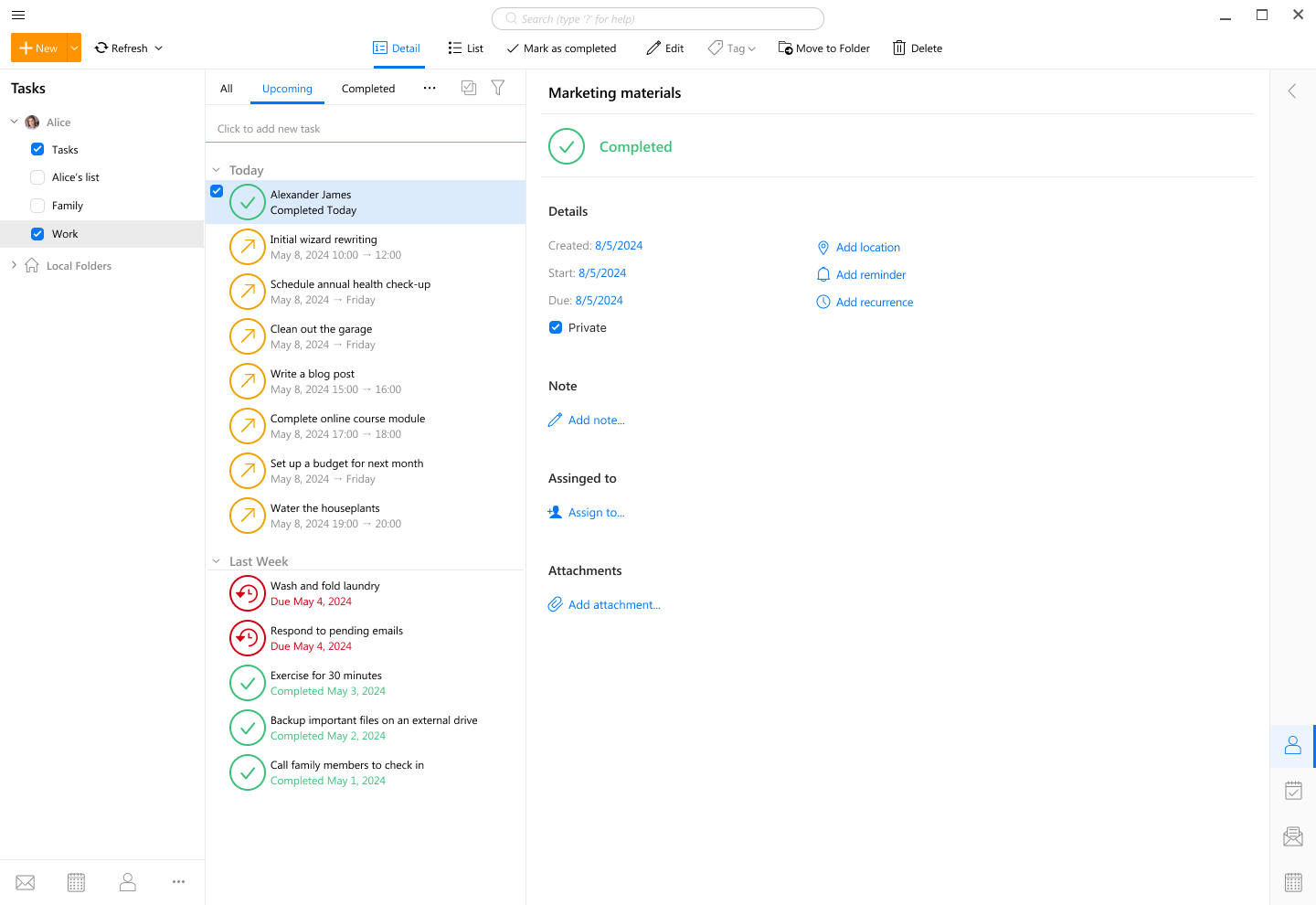Click the Add reminder link
This screenshot has width=1316, height=905.
pos(870,274)
